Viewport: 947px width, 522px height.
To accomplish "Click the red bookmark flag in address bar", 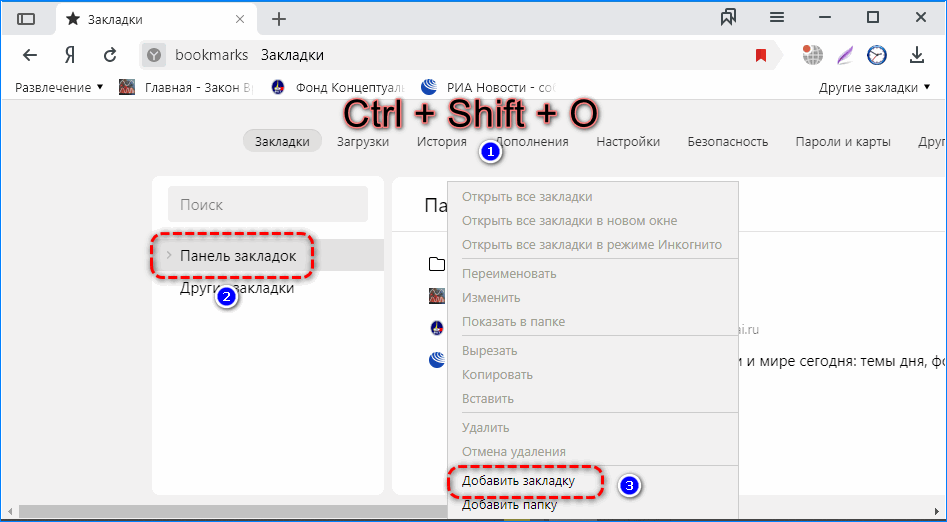I will click(x=761, y=55).
